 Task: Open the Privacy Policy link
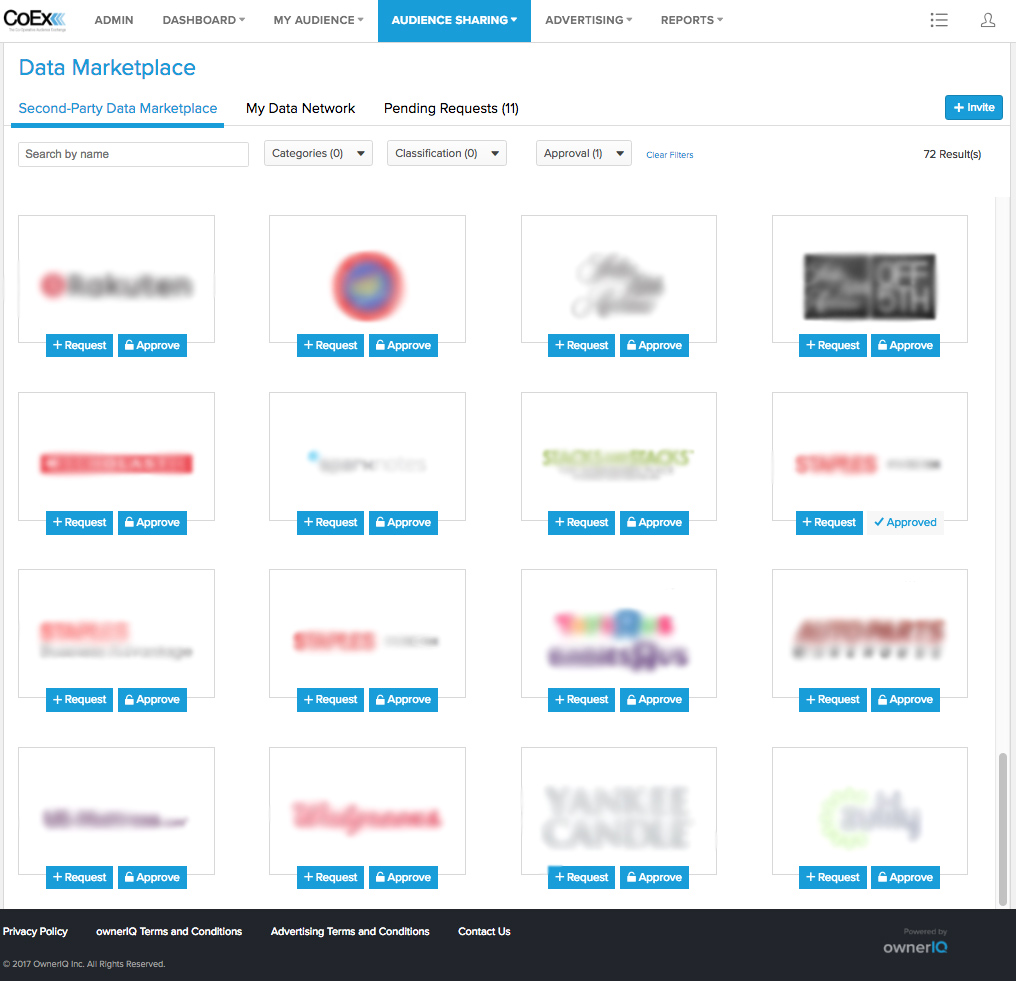[35, 931]
